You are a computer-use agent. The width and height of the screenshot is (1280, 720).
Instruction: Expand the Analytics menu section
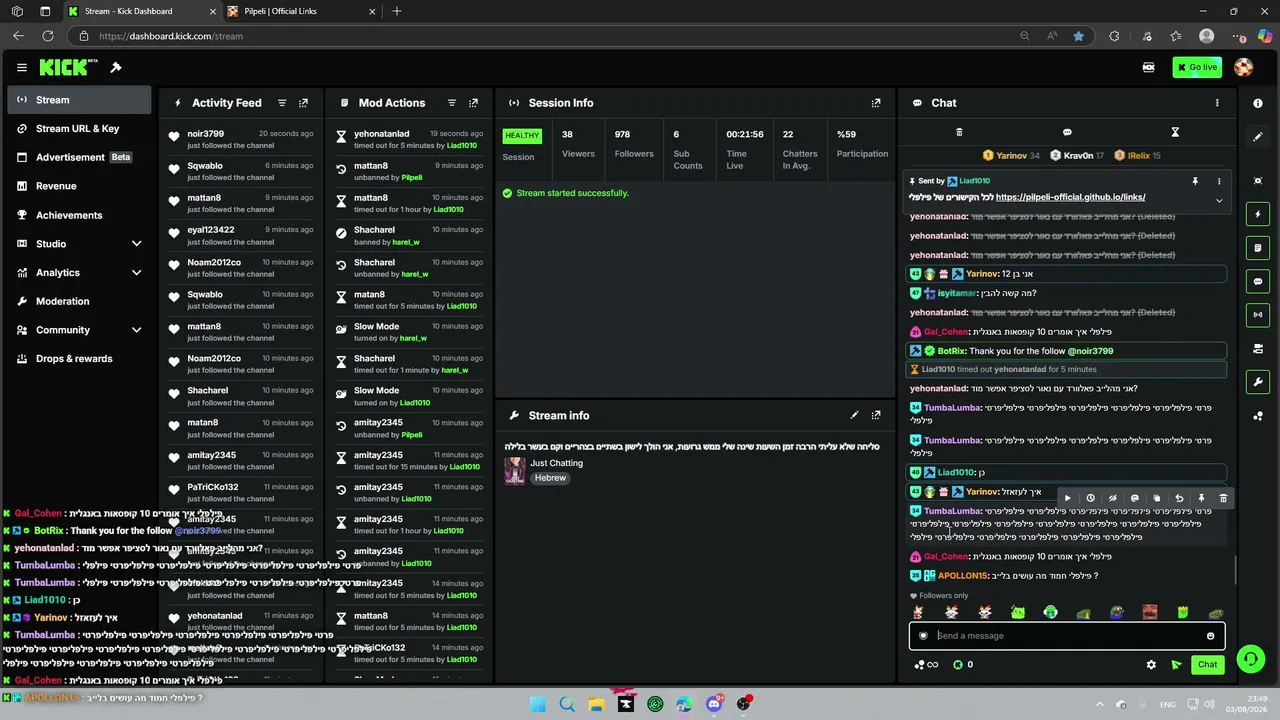pos(79,273)
